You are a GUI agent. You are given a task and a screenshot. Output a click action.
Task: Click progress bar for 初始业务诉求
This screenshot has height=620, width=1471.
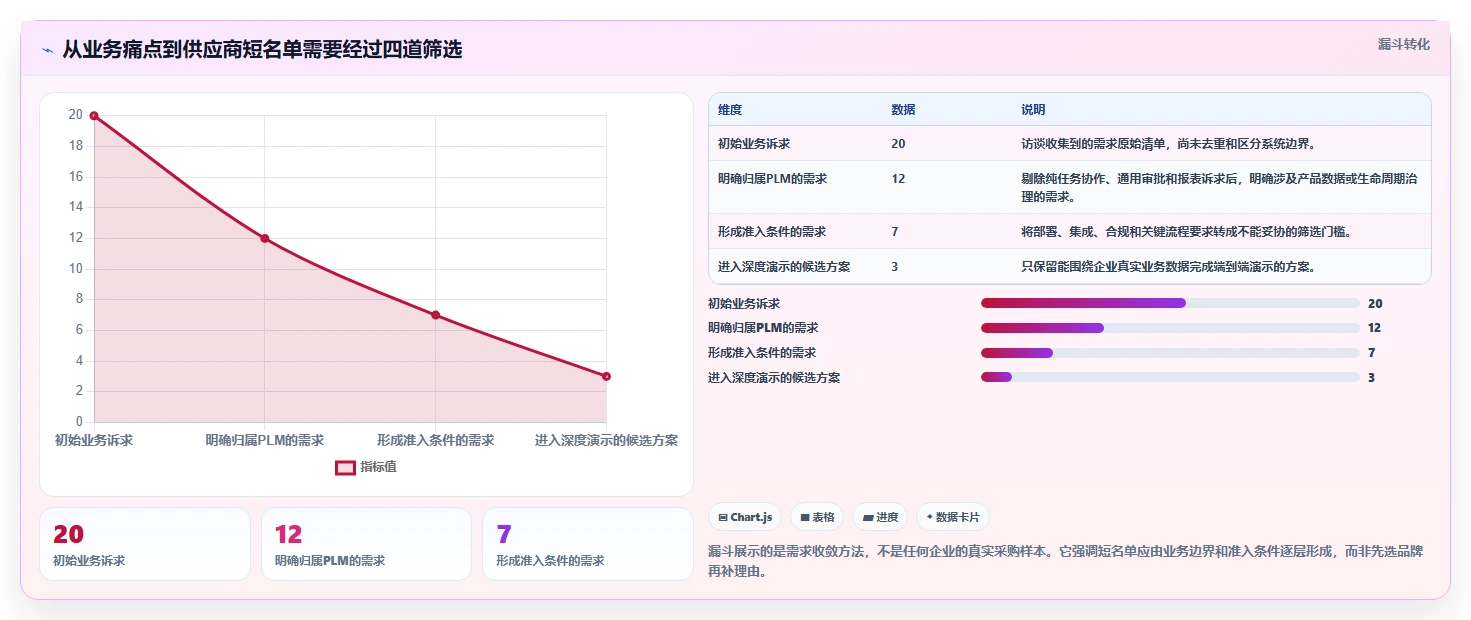point(1170,303)
